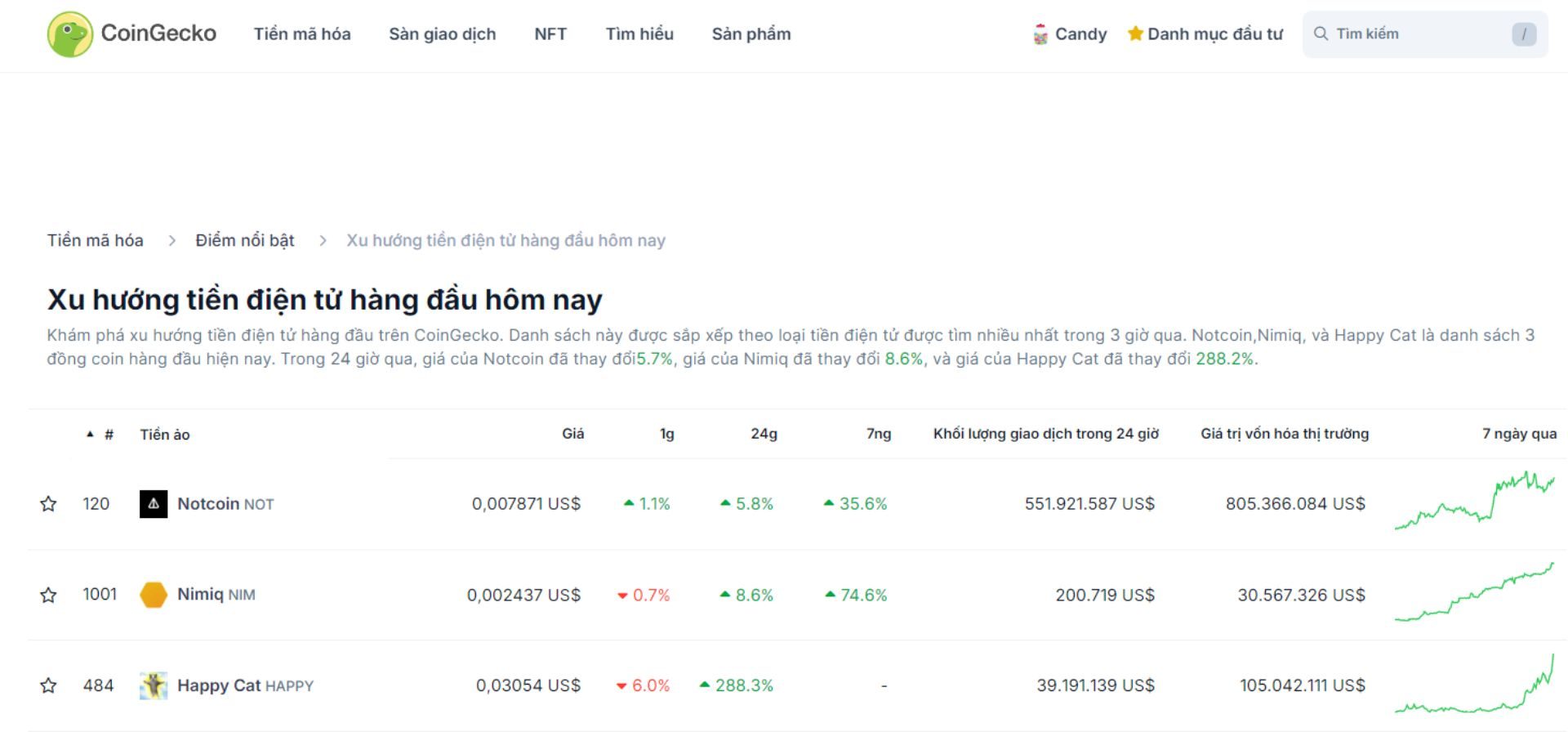Image resolution: width=1568 pixels, height=732 pixels.
Task: Click the Nimiq orange hexagon icon
Action: (154, 595)
